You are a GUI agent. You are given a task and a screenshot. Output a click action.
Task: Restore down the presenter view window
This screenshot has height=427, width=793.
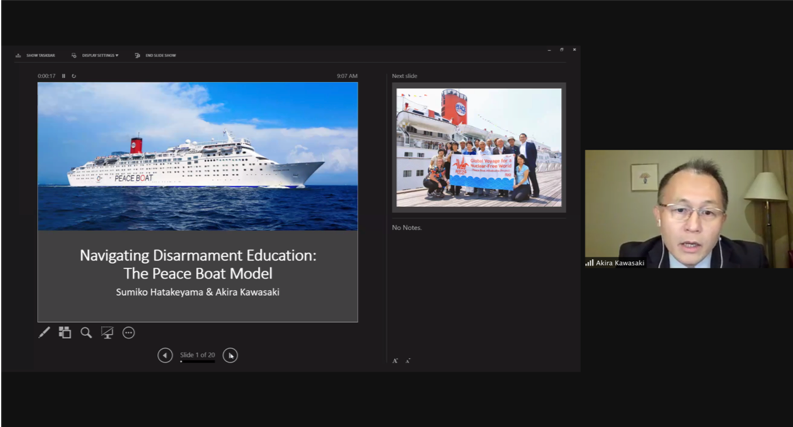tap(562, 49)
